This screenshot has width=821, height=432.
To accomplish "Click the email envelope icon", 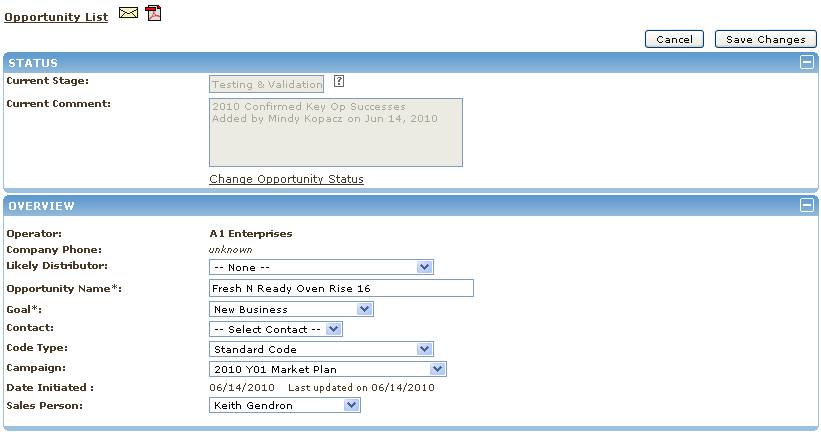I will coord(128,13).
